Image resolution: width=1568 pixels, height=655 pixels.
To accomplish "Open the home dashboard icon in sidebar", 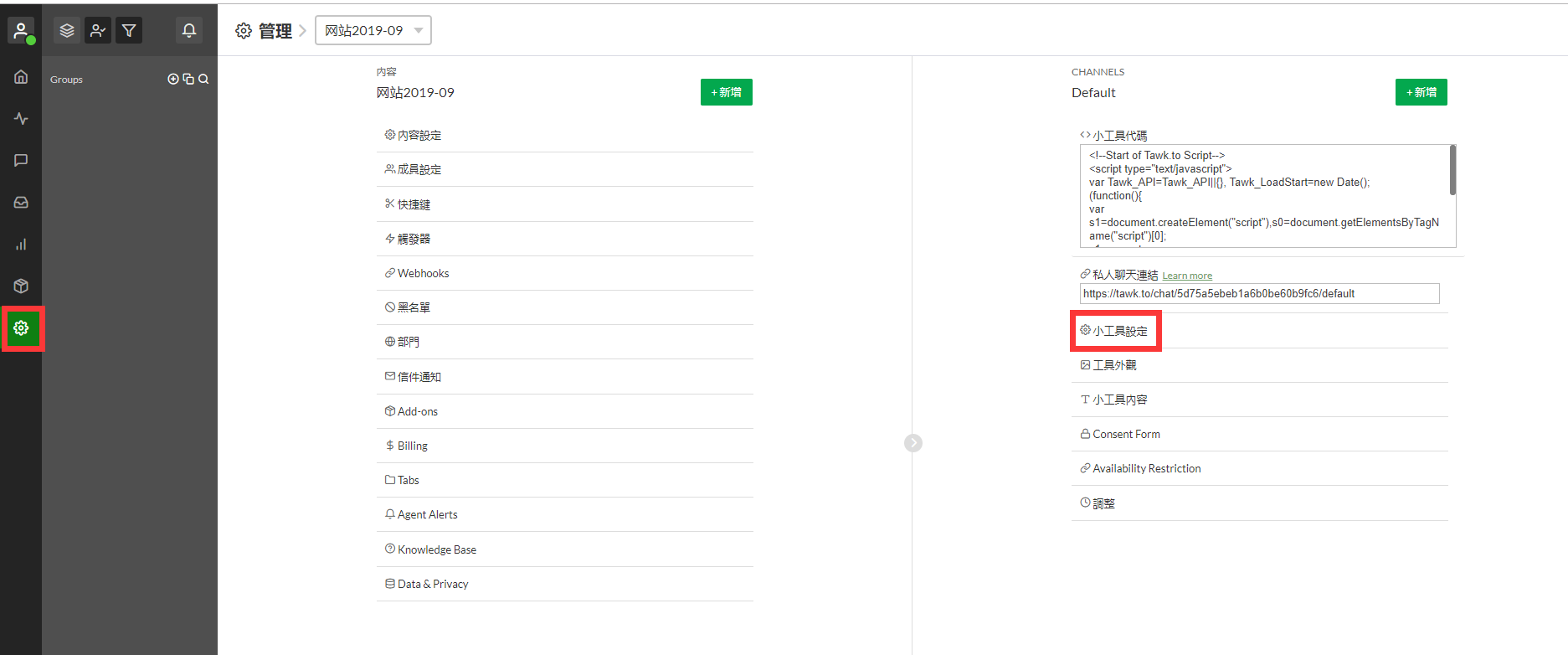I will [21, 77].
